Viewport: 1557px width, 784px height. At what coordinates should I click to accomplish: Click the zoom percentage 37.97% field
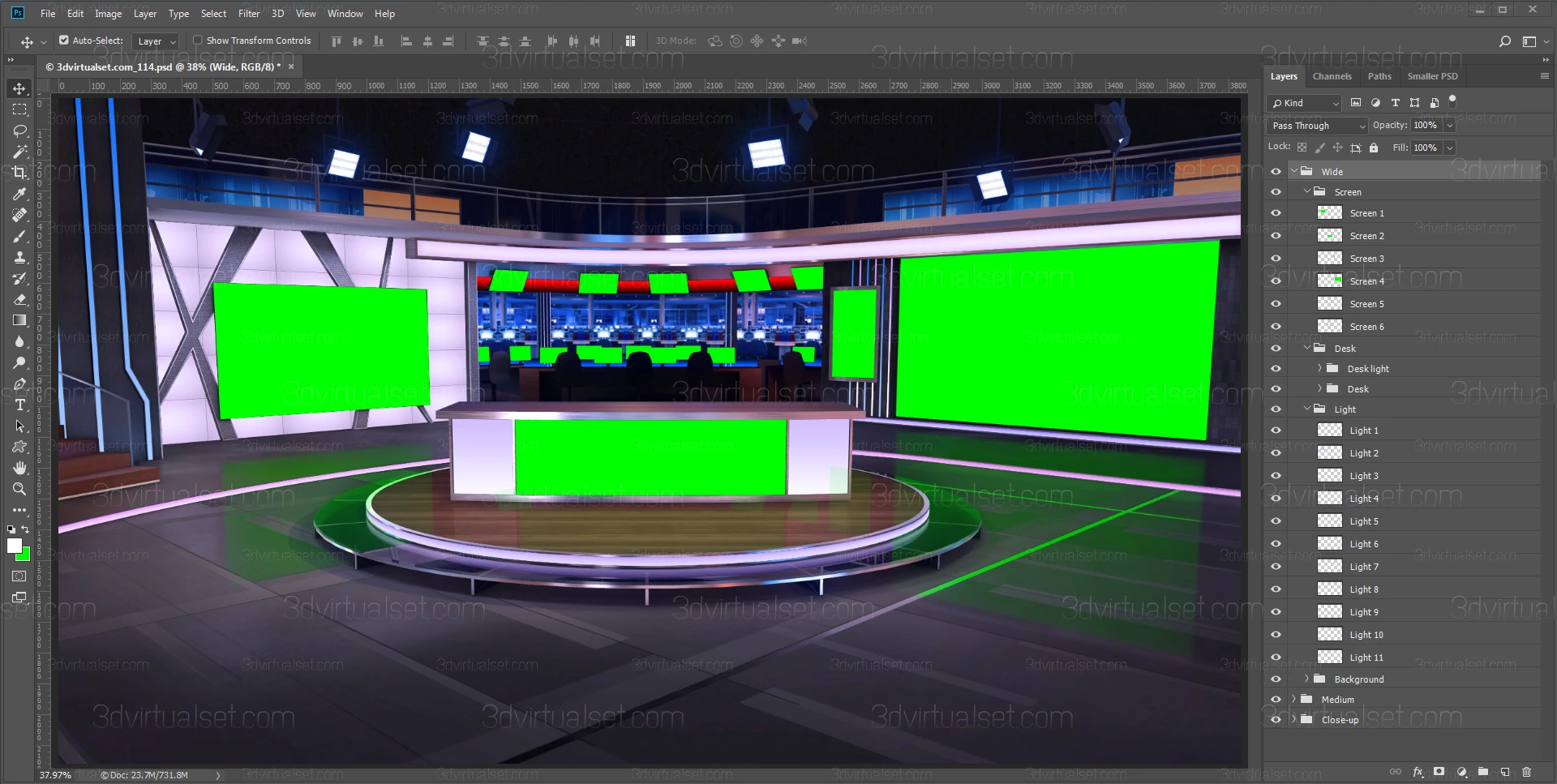pyautogui.click(x=55, y=775)
